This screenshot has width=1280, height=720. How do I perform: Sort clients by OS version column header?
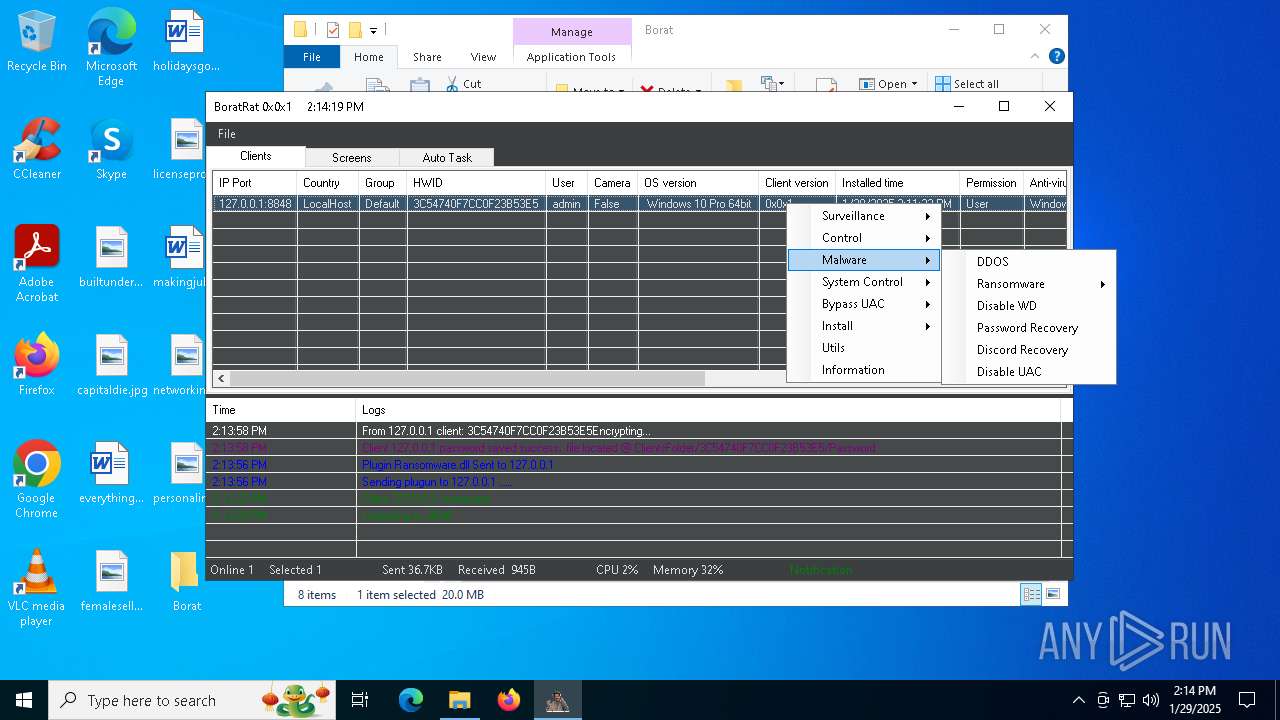pyautogui.click(x=698, y=183)
